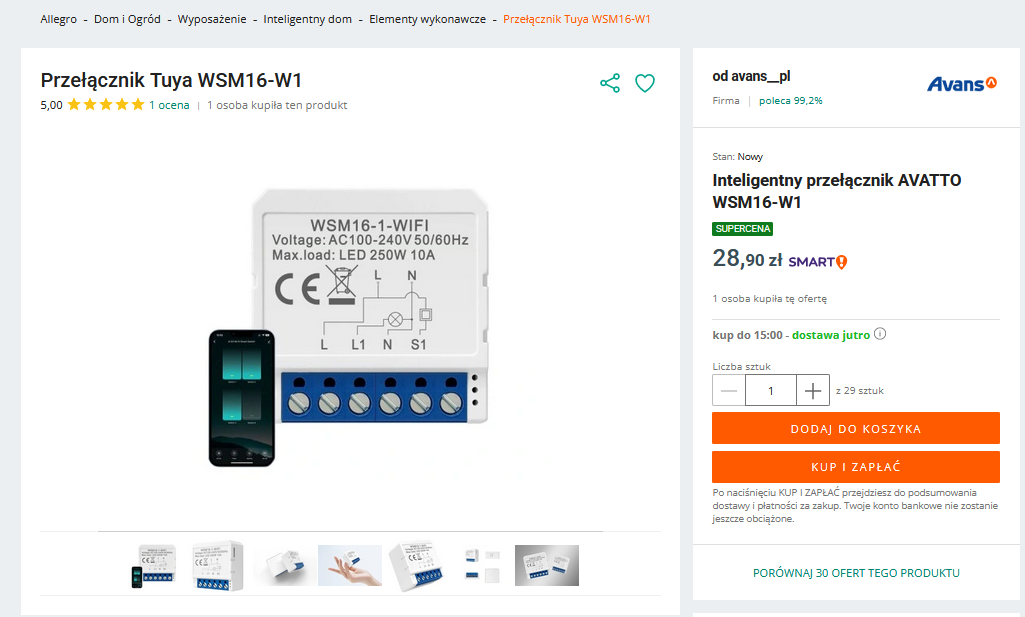The width and height of the screenshot is (1025, 617).
Task: Select the thumbnail showing a hand
Action: coord(350,565)
